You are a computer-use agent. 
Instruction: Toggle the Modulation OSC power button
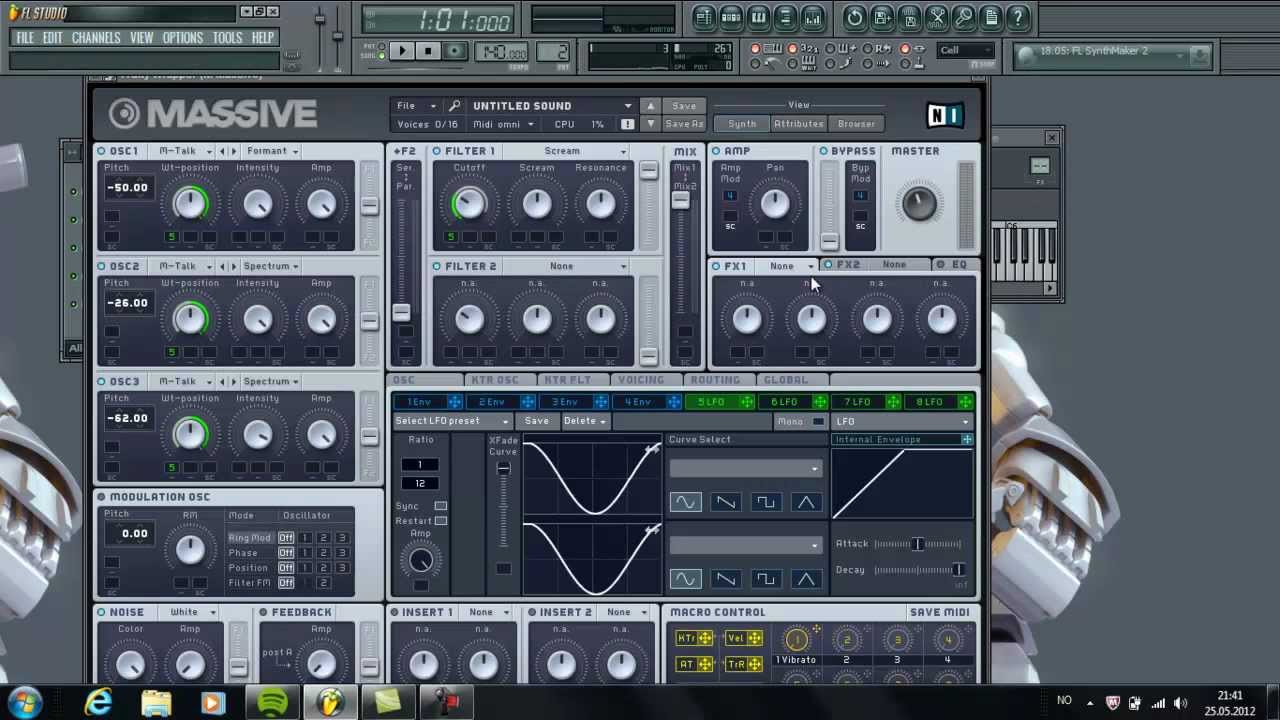pos(101,497)
